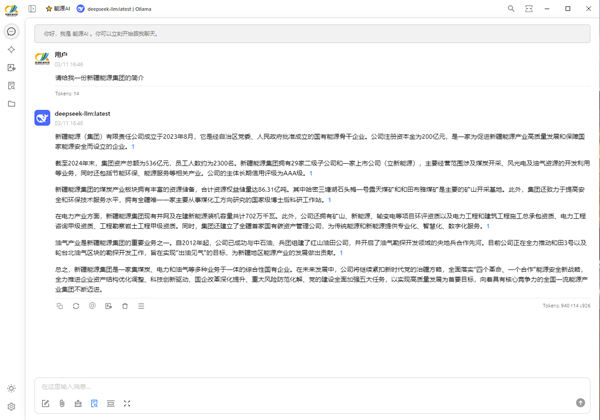This screenshot has height=420, width=600.
Task: Toggle the highlighted knowledge base input option
Action: tap(94, 403)
